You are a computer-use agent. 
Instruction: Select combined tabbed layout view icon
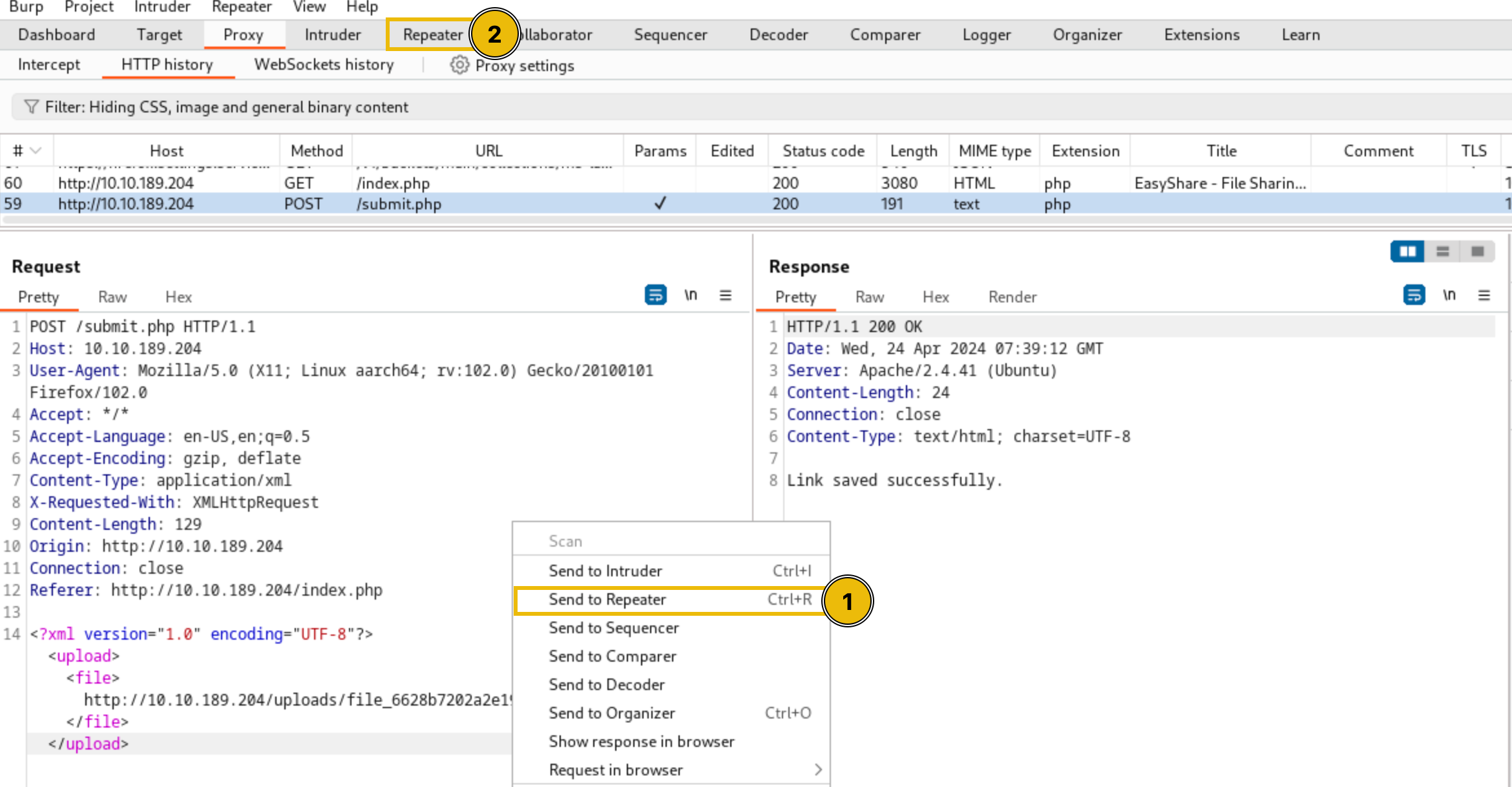(1477, 251)
